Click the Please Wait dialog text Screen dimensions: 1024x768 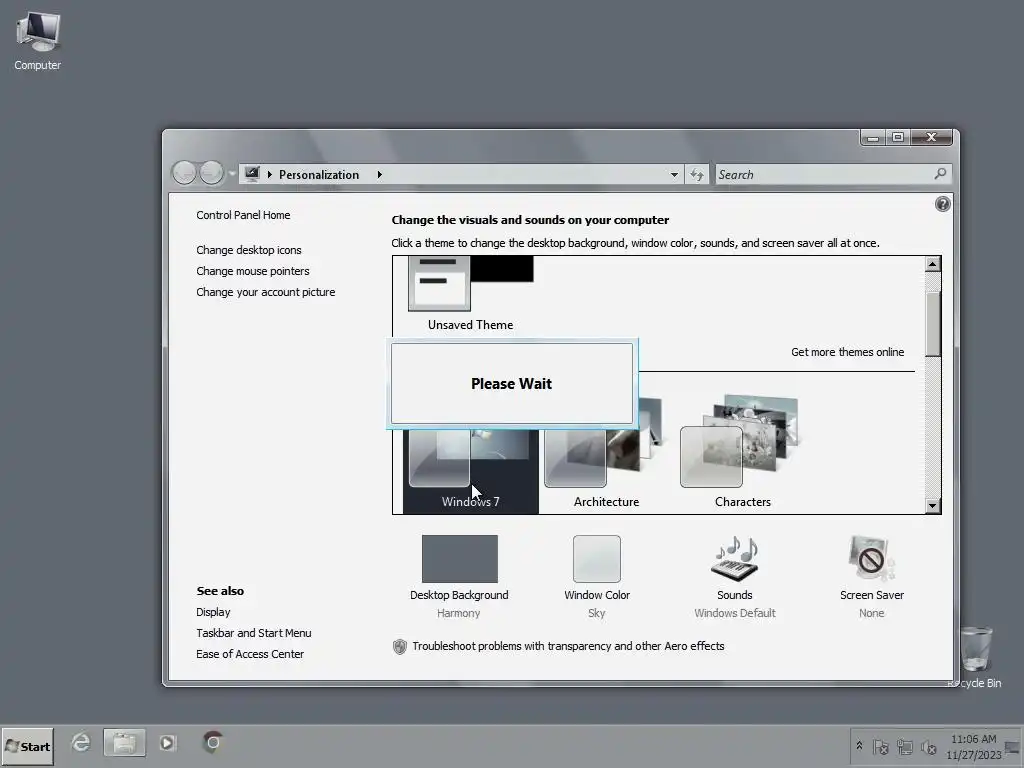511,383
